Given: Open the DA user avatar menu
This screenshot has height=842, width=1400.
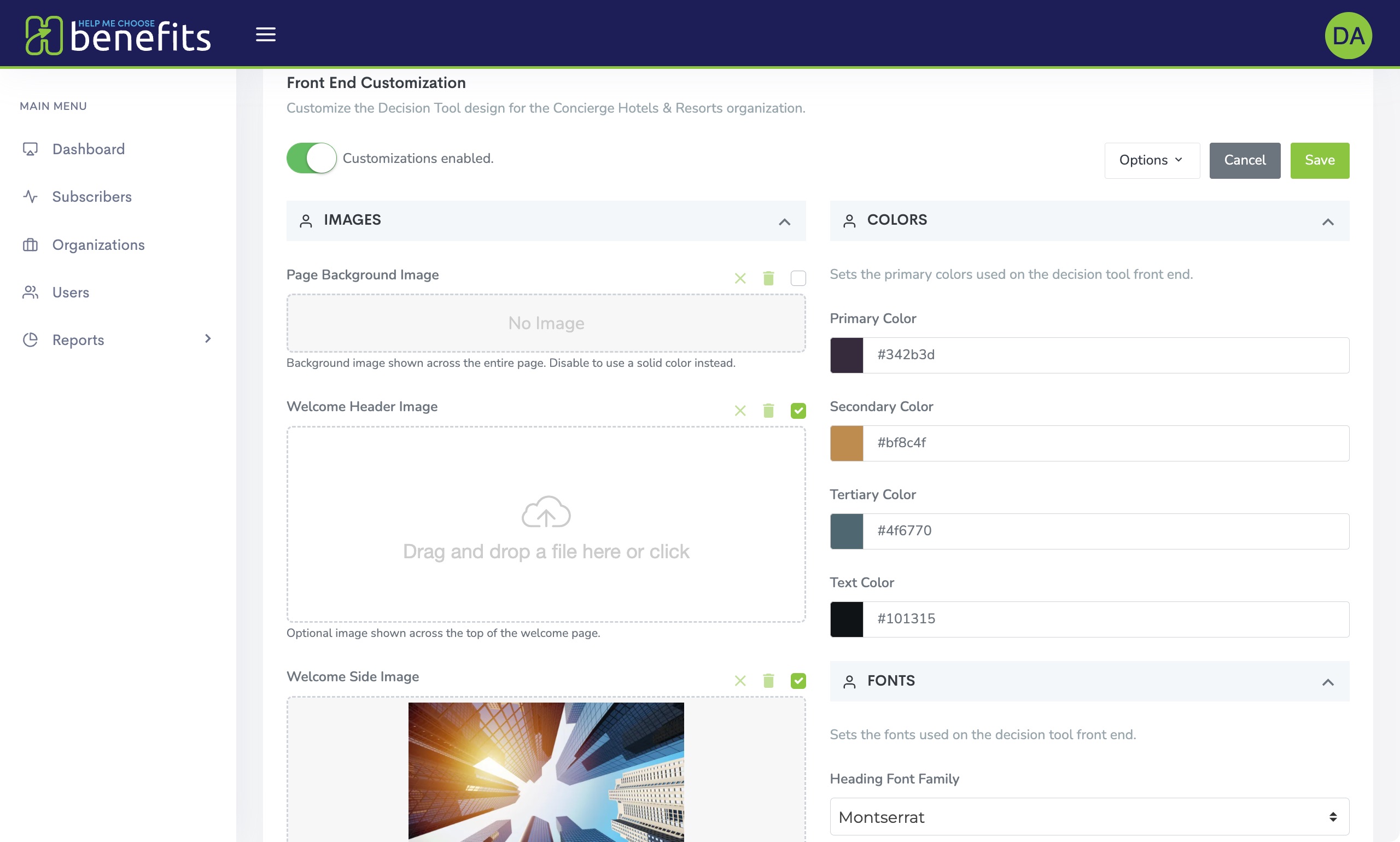Looking at the screenshot, I should (x=1348, y=35).
